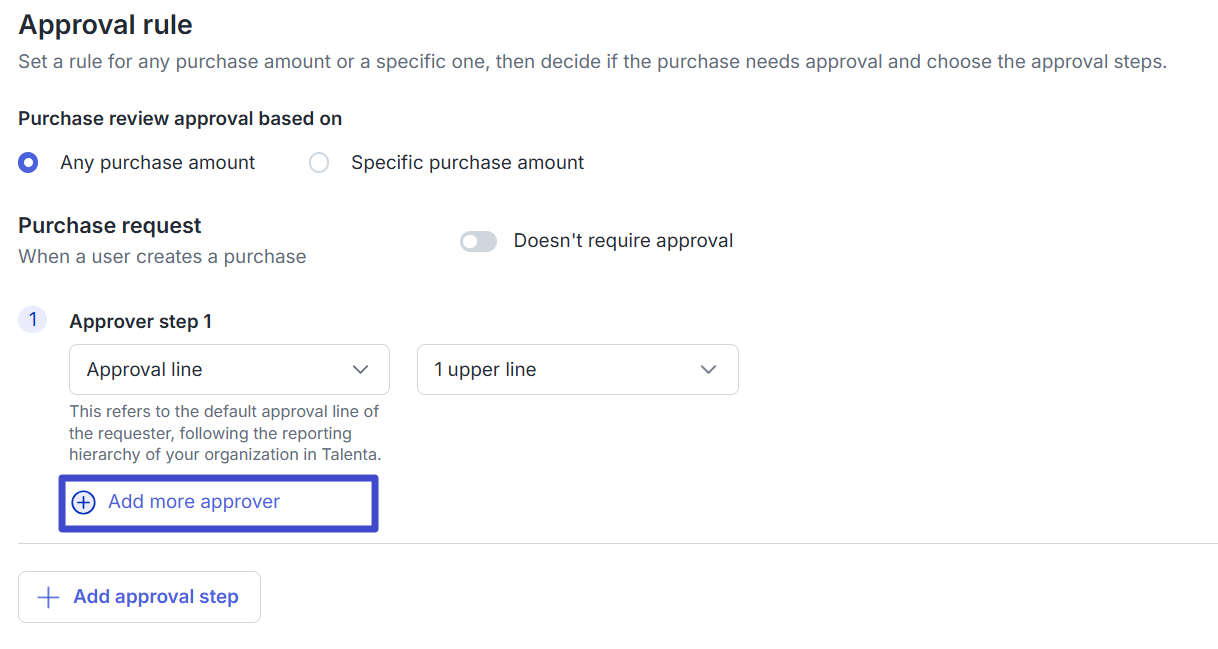Screen dimensions: 1218x649
Task: Click the Approver step 1 heading
Action: 140,321
